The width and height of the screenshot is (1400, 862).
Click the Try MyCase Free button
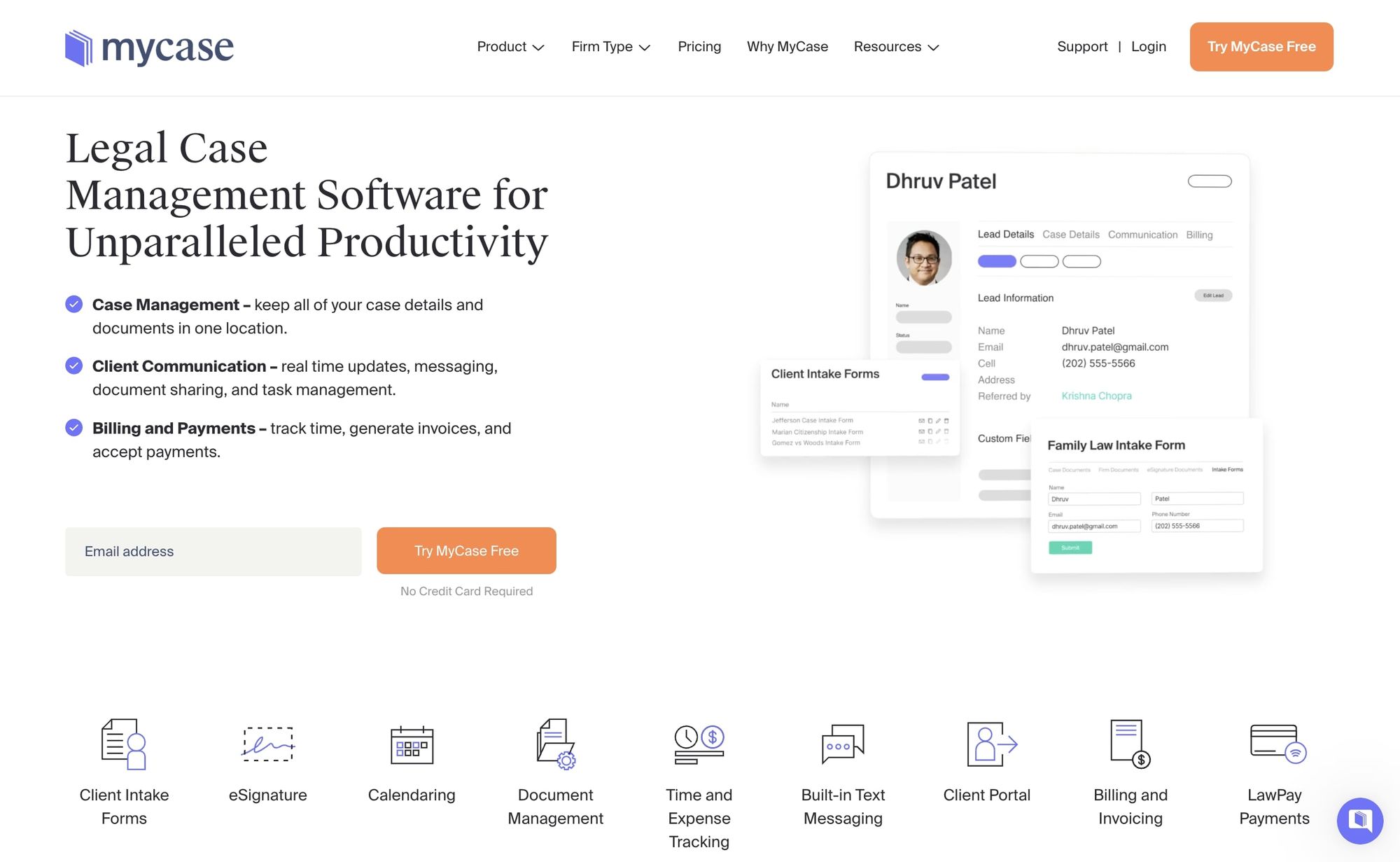(x=1262, y=46)
